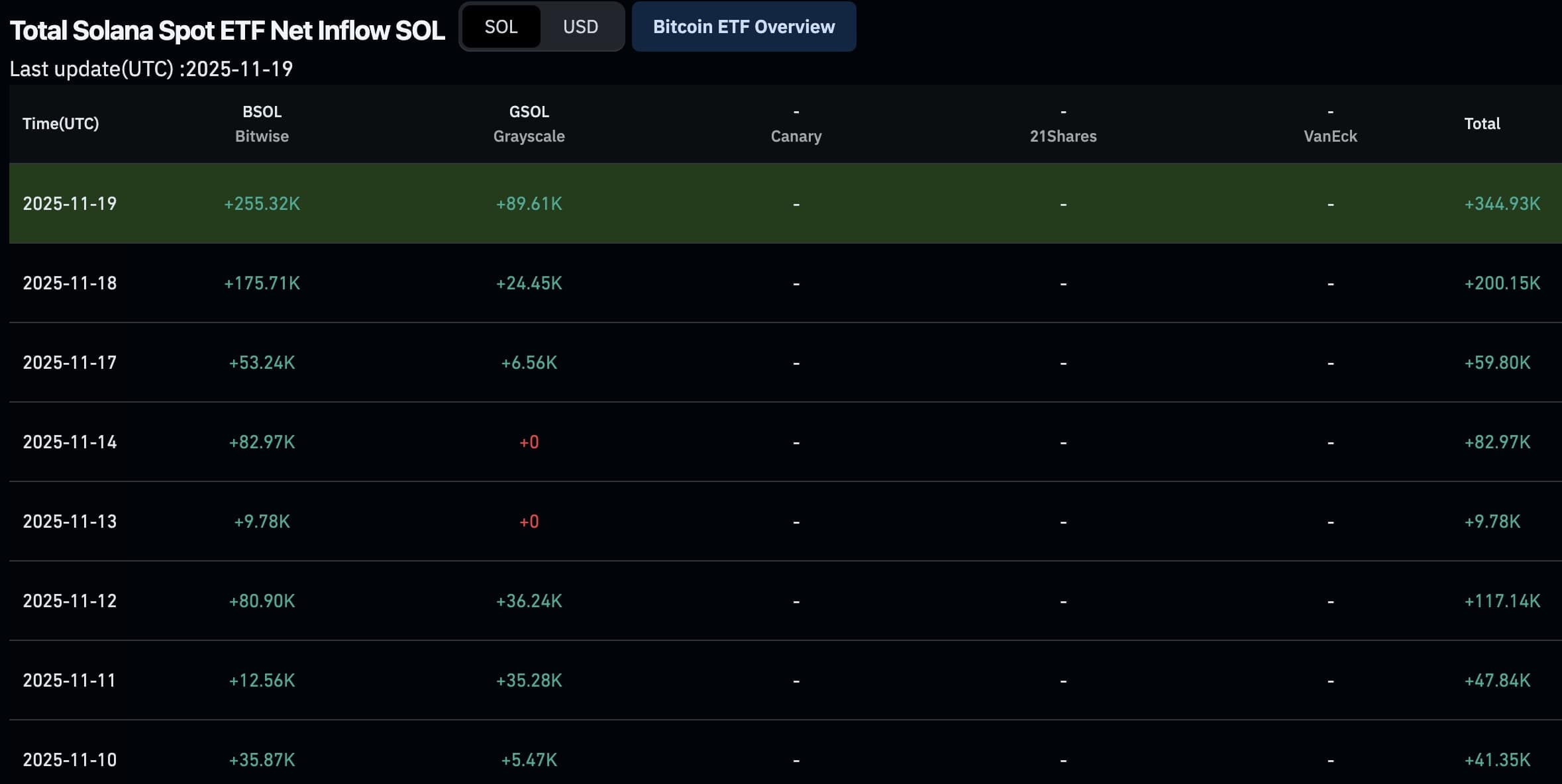Click the red +0 on 2025-11-14

click(x=529, y=442)
